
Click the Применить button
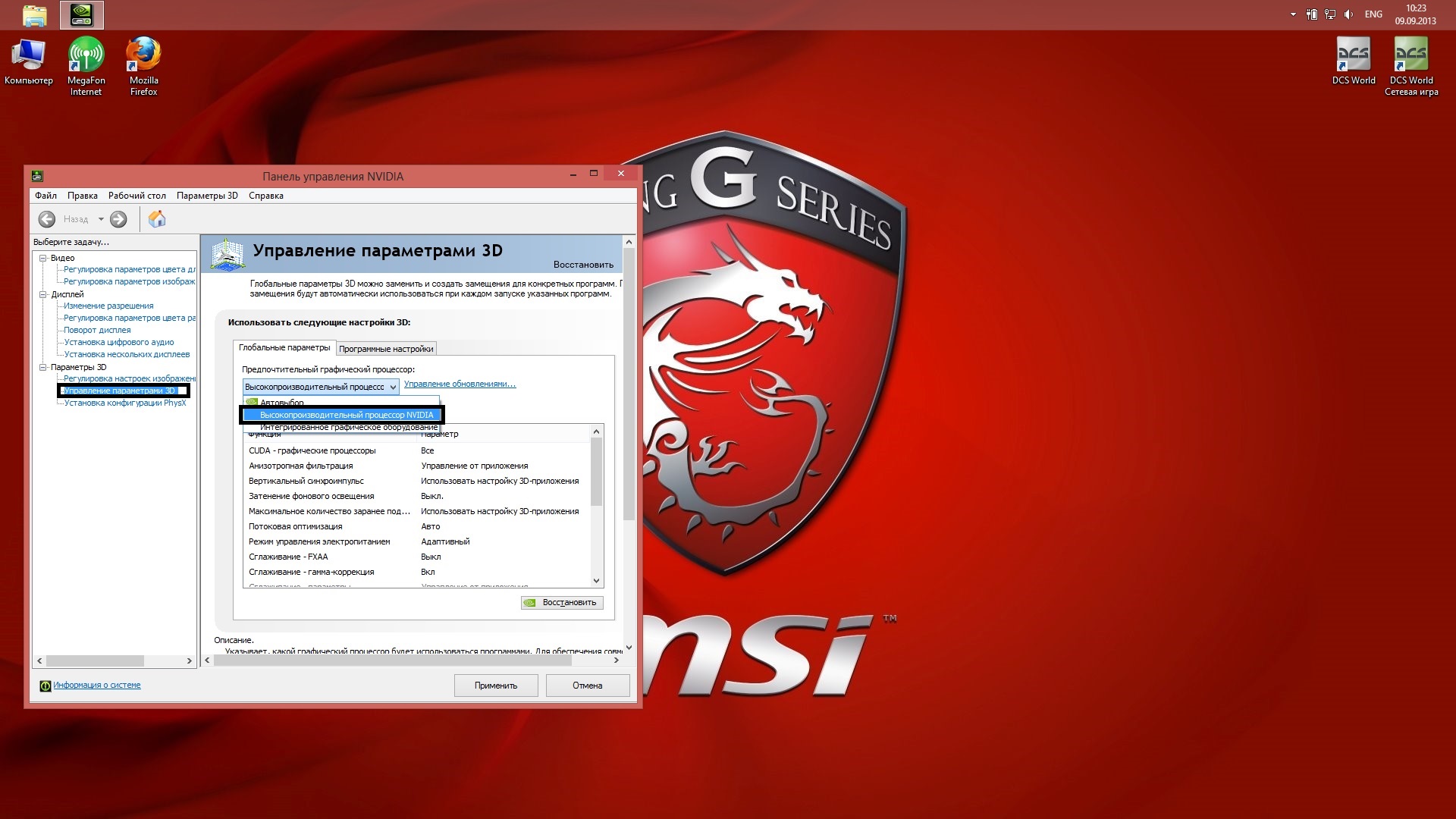point(496,686)
